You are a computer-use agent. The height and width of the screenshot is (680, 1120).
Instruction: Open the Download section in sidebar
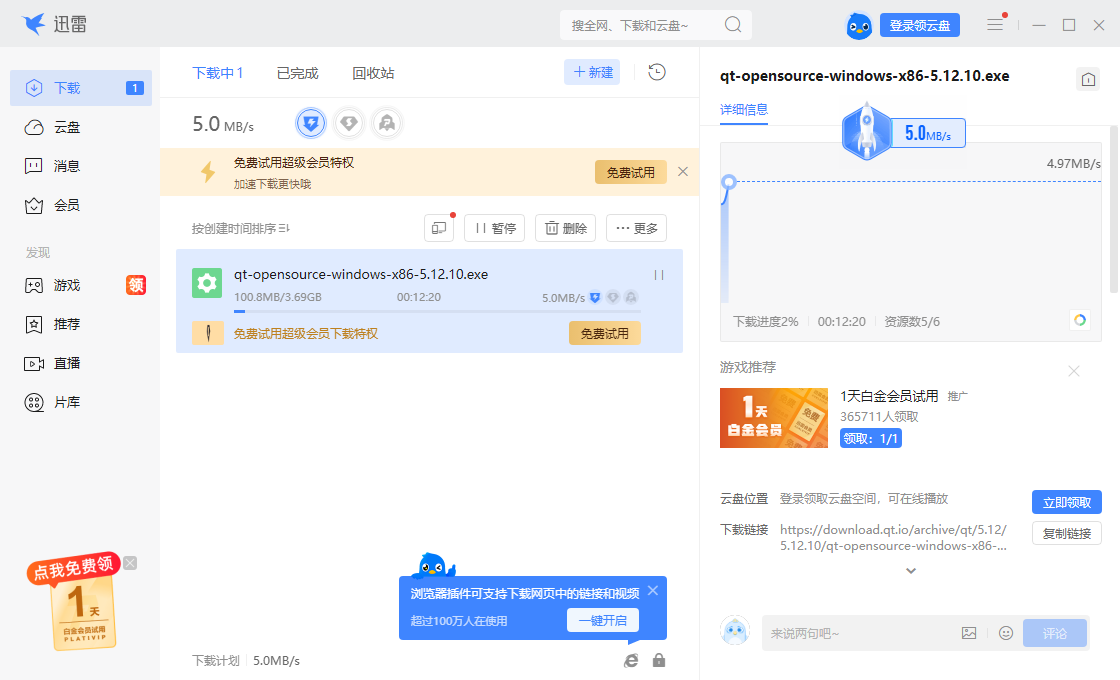pos(81,88)
